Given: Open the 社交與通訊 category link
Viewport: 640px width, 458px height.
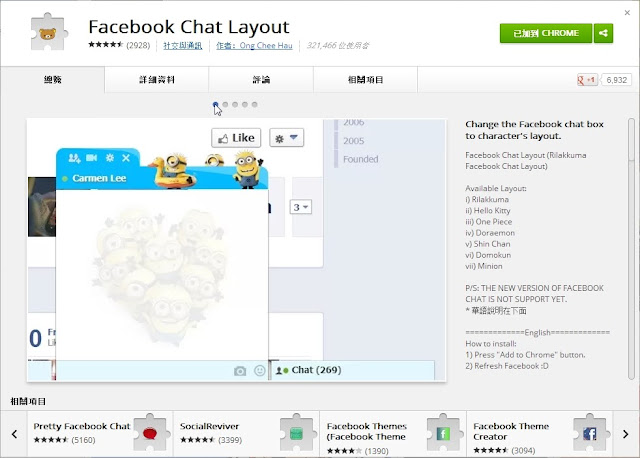Looking at the screenshot, I should pyautogui.click(x=182, y=46).
